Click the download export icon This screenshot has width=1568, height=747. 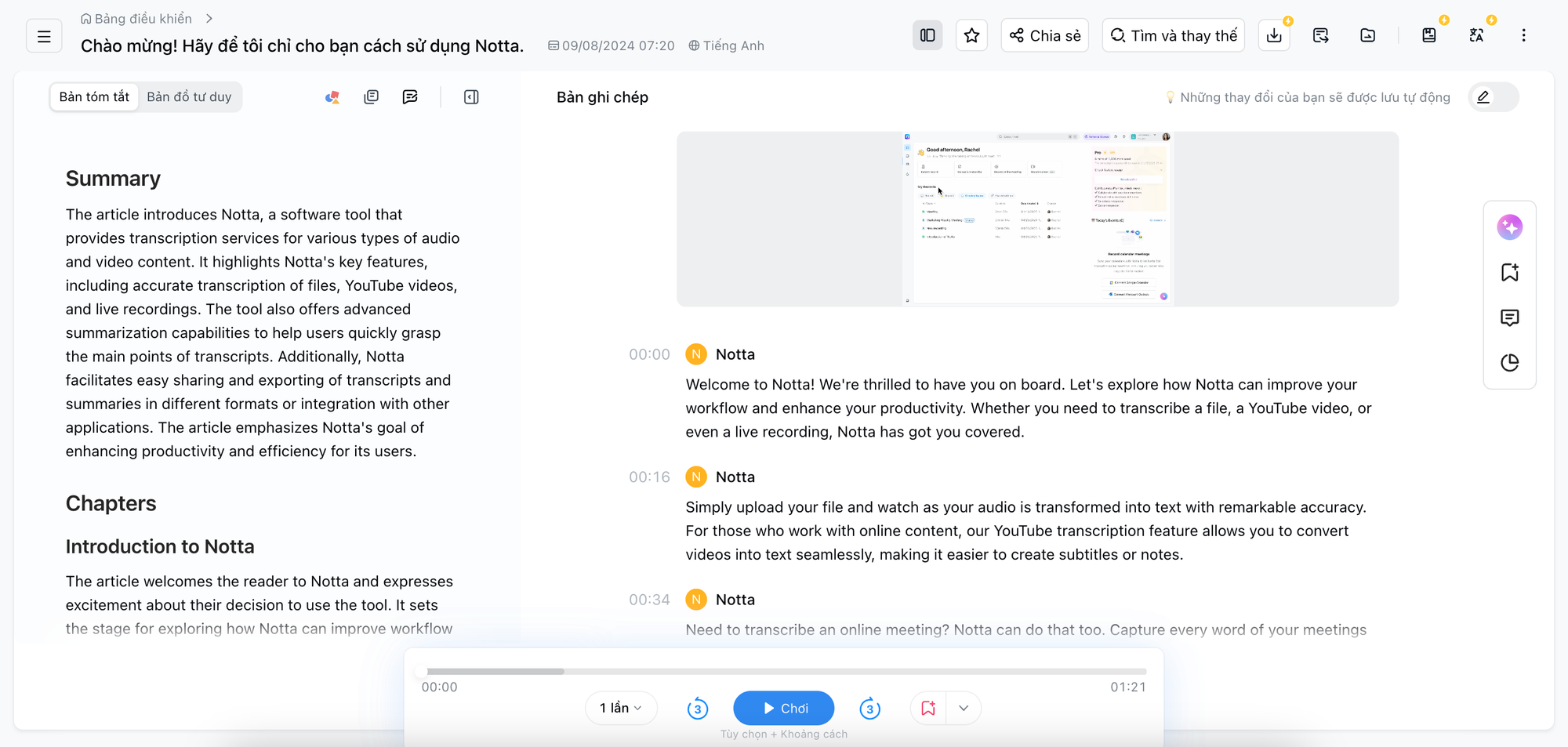(x=1274, y=35)
